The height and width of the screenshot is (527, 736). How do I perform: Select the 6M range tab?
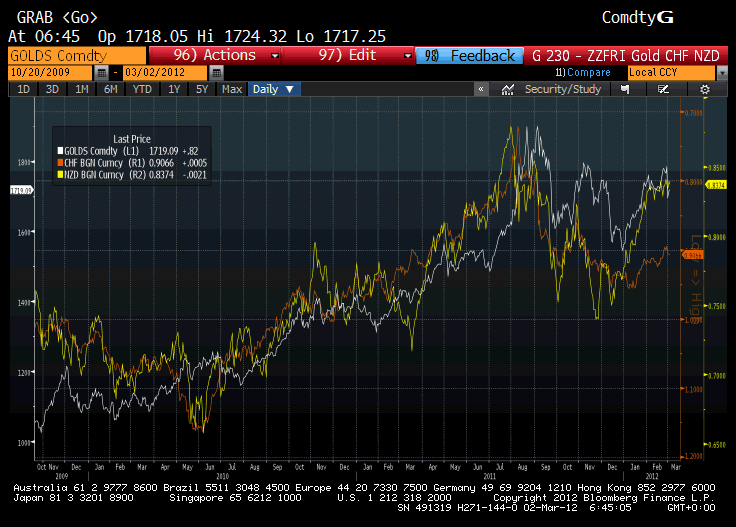pyautogui.click(x=111, y=89)
